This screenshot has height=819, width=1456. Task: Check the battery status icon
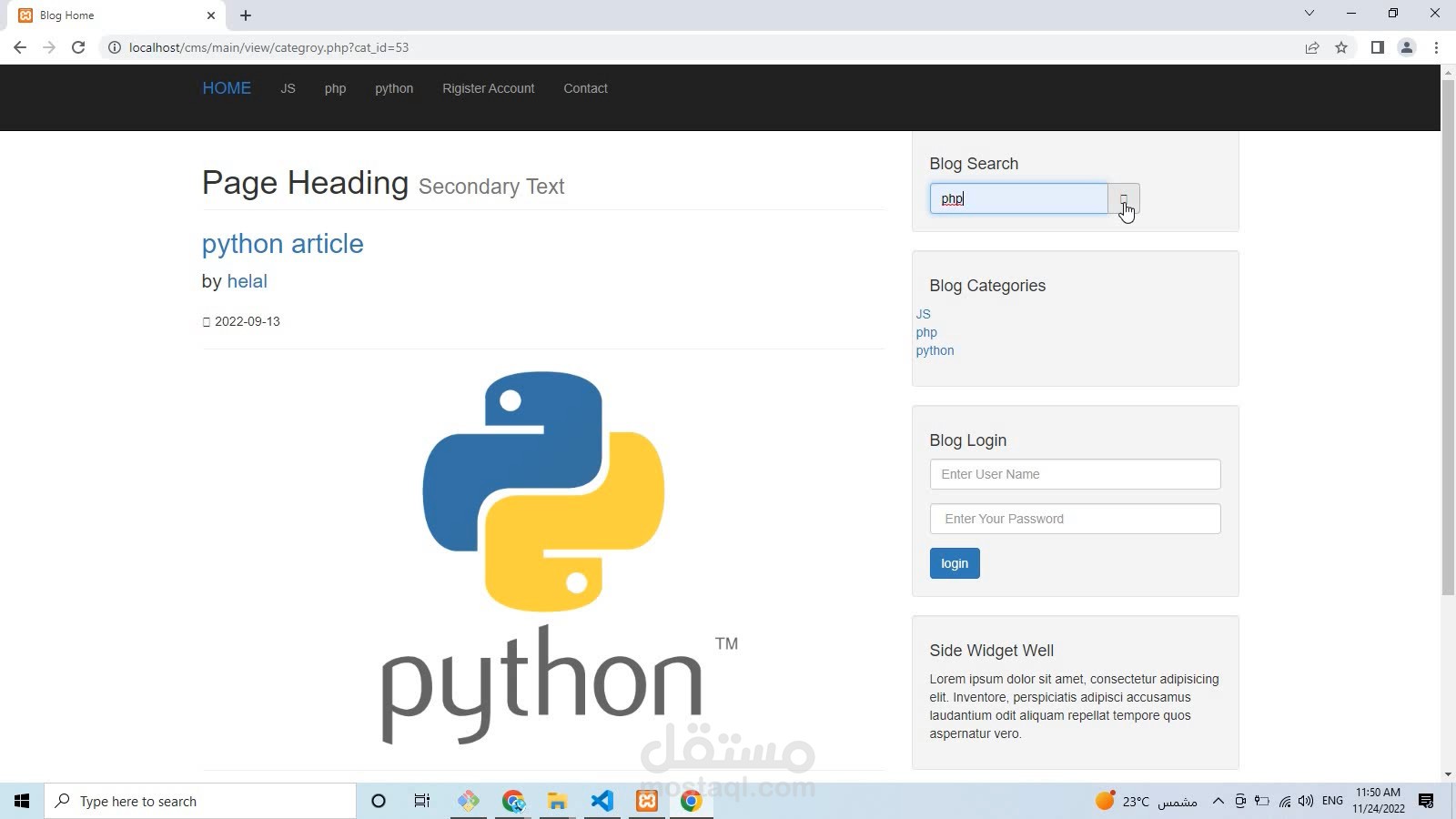click(x=1261, y=801)
